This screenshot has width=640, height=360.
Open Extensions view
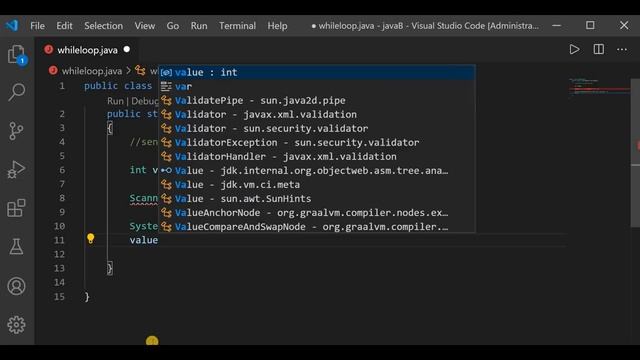point(16,208)
